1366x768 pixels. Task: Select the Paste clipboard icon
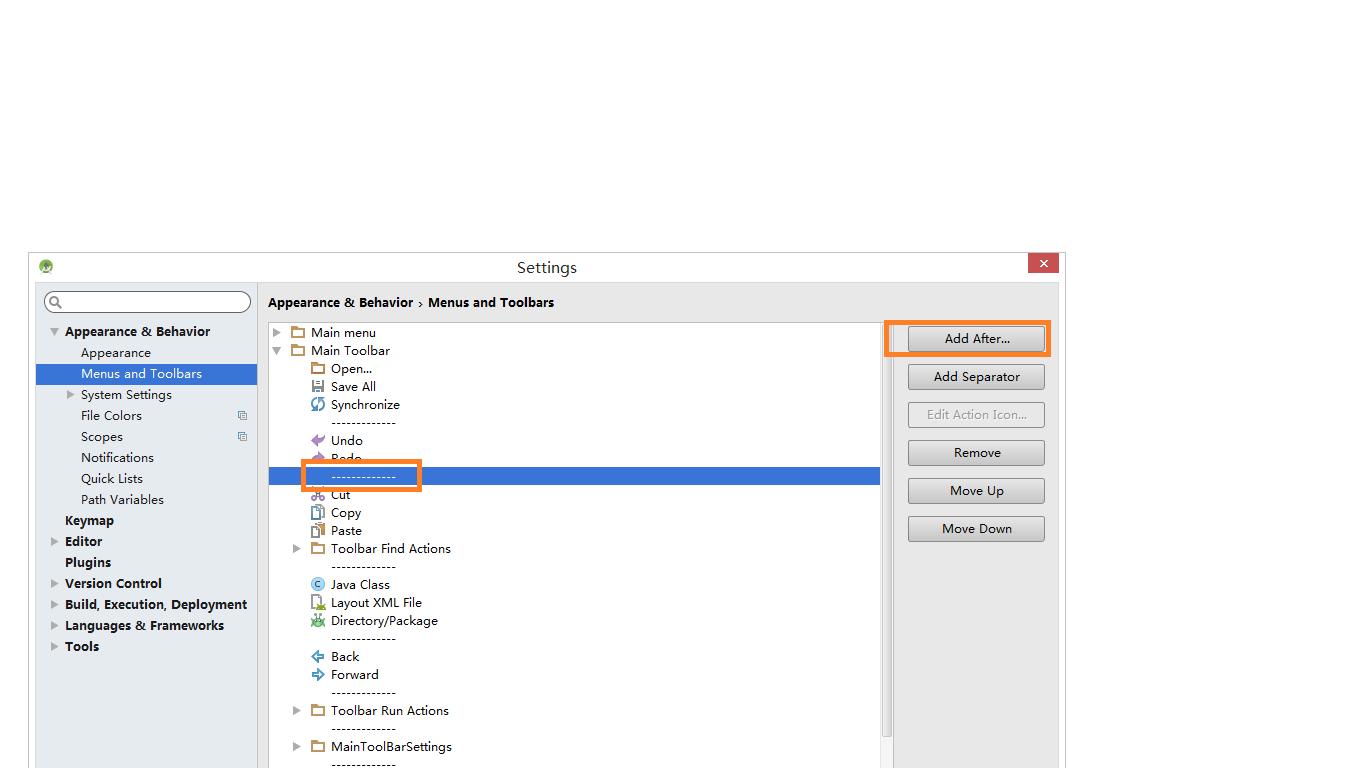click(318, 530)
